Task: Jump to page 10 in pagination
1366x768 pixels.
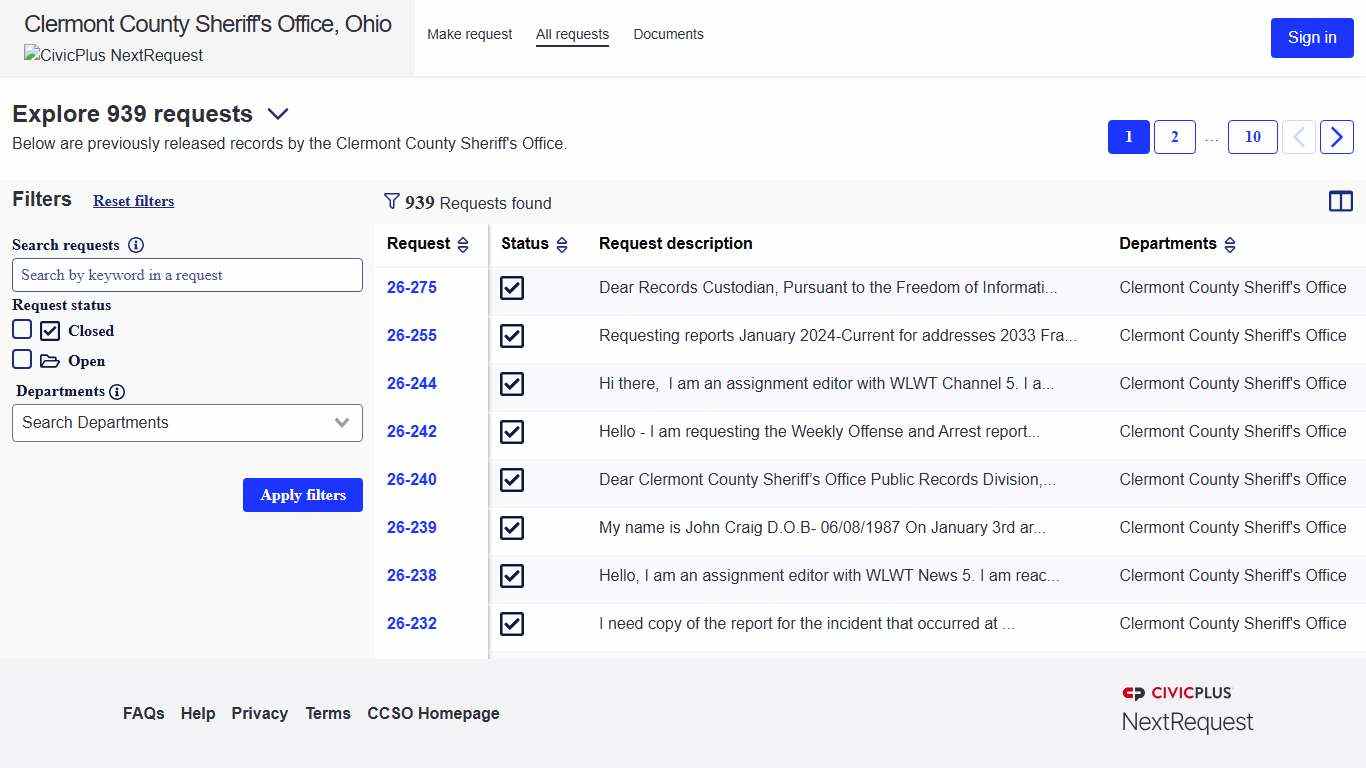Action: coord(1252,137)
